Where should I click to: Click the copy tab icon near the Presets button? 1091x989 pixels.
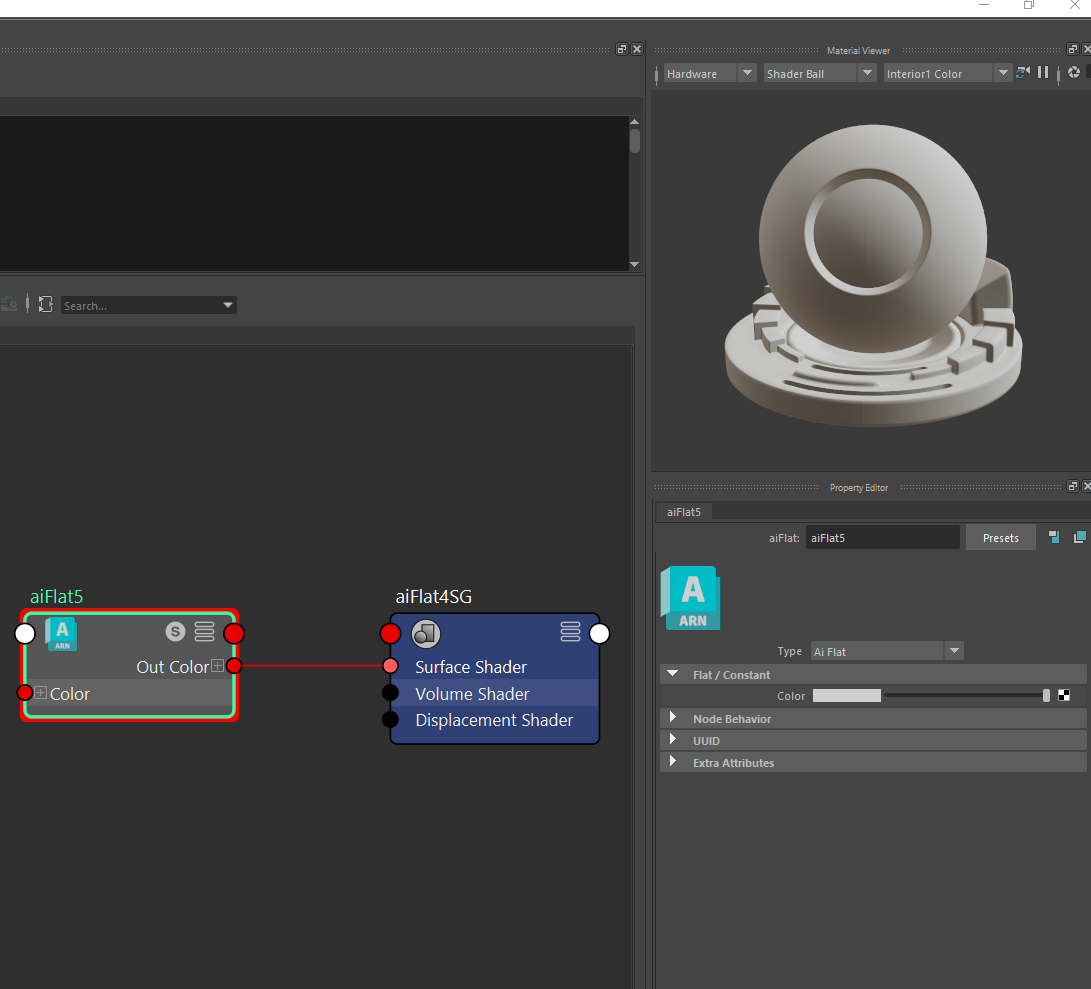point(1079,537)
